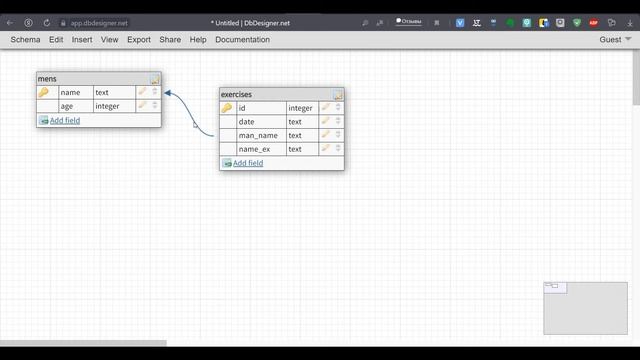The height and width of the screenshot is (360, 640).
Task: Edit the name_ex field pencil icon
Action: (x=325, y=148)
